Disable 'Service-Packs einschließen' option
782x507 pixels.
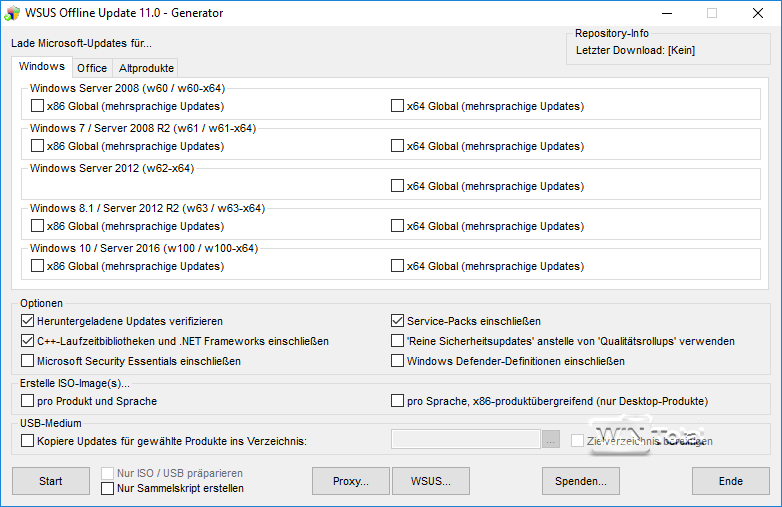[398, 321]
